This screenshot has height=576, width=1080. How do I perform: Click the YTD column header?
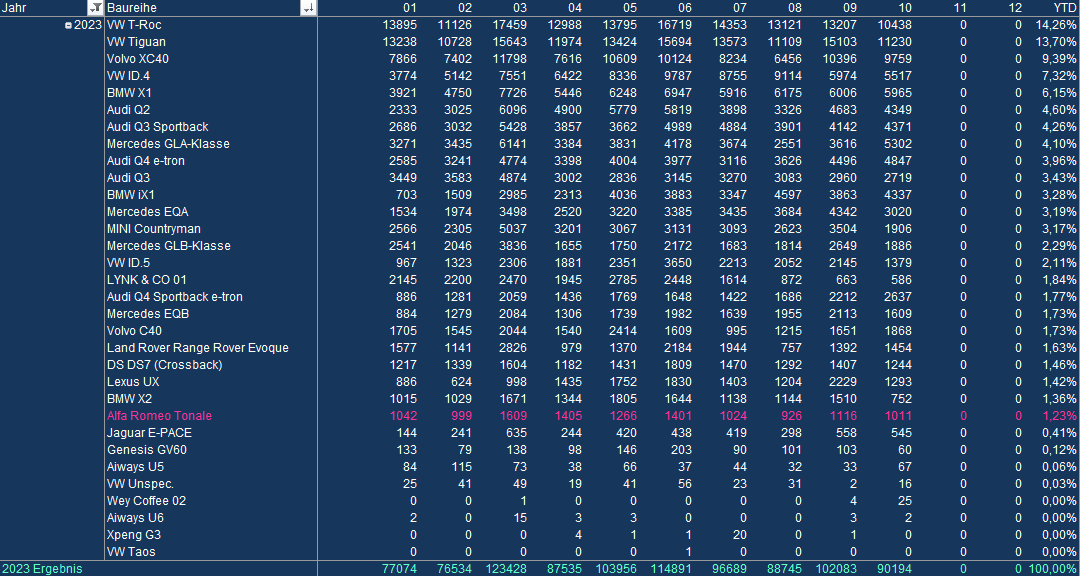(x=1065, y=8)
